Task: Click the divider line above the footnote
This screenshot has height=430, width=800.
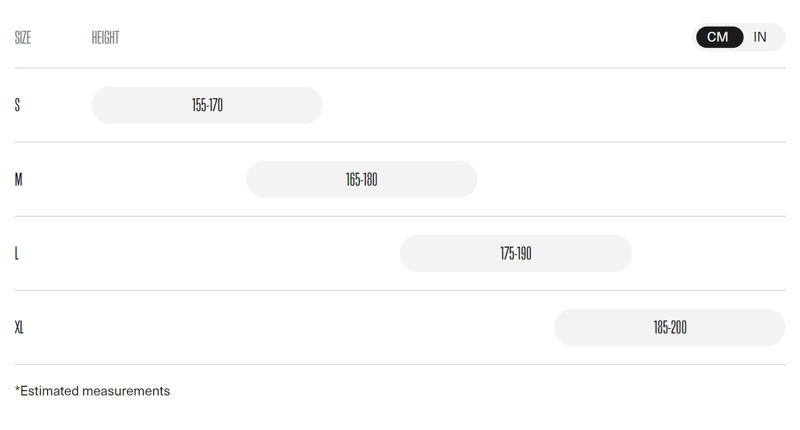Action: click(x=400, y=364)
